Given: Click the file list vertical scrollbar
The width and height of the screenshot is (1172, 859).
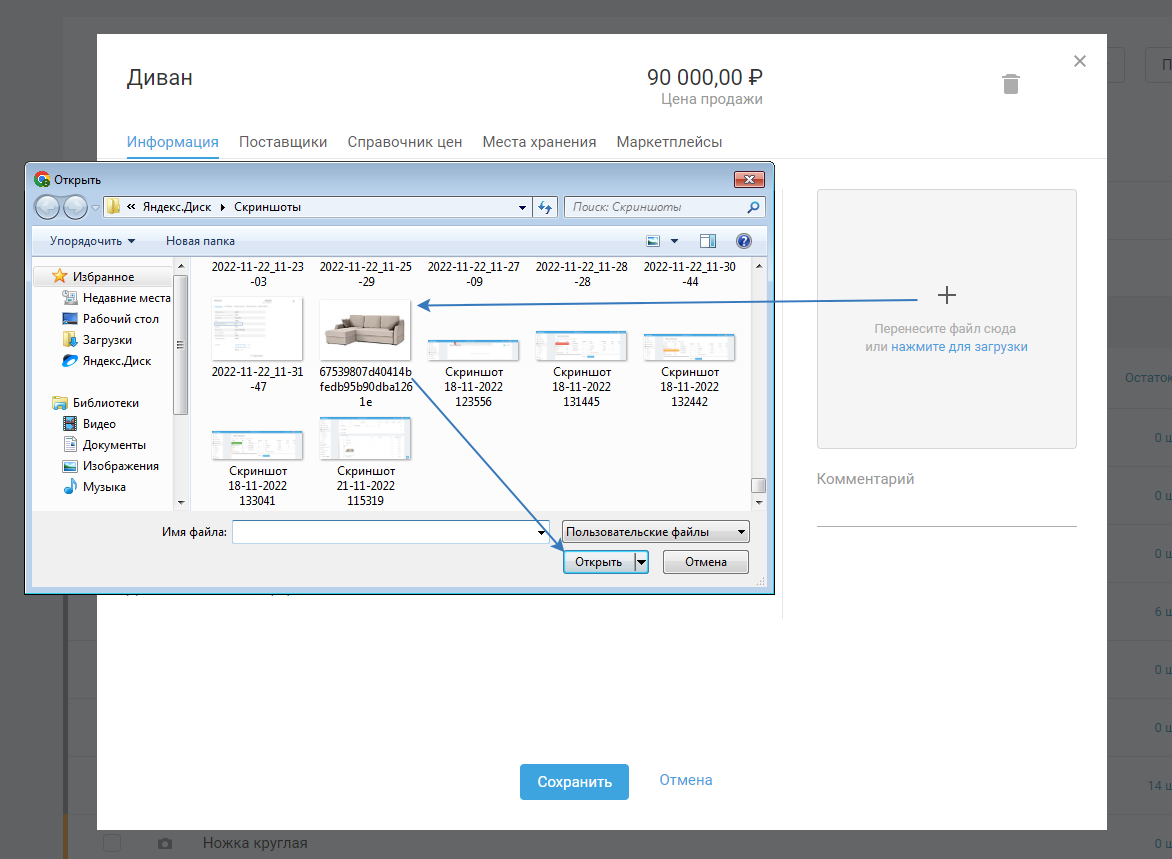Looking at the screenshot, I should [758, 380].
